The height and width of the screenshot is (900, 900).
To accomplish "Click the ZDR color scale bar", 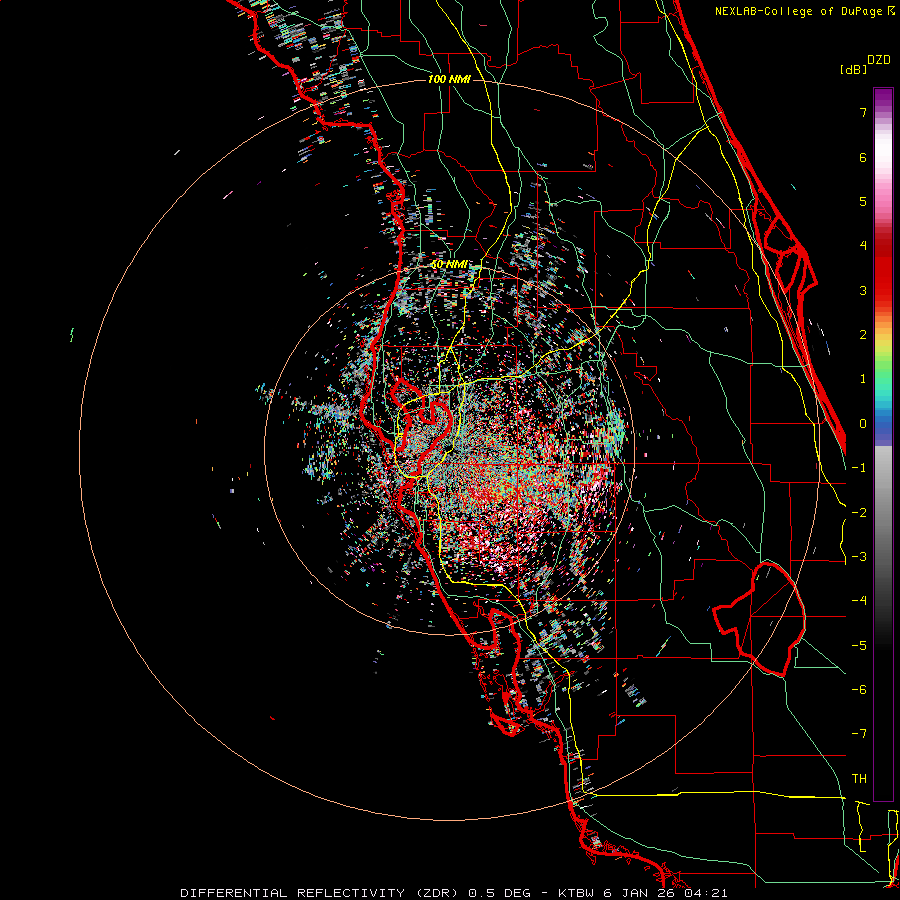I will (x=883, y=444).
